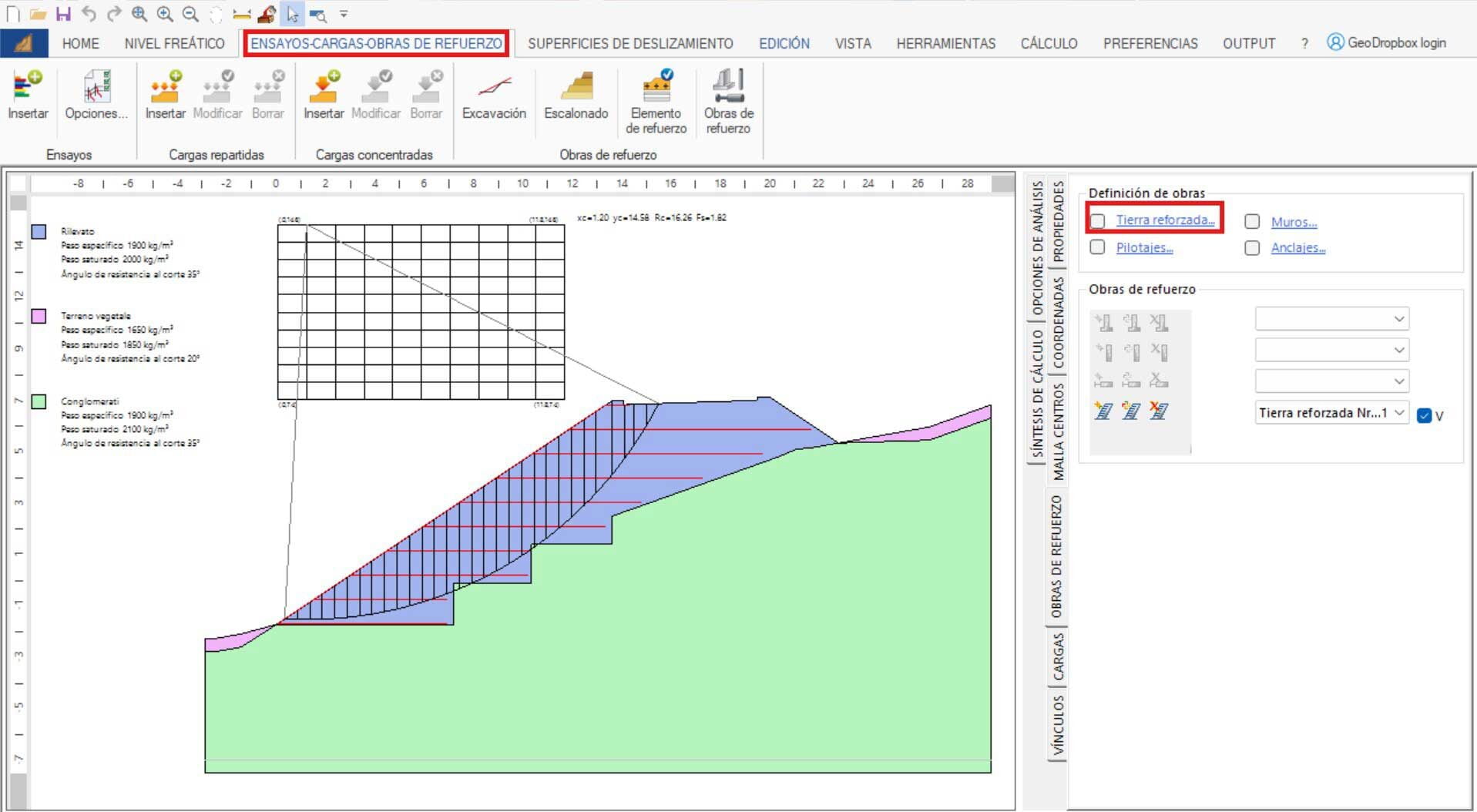This screenshot has height=812, width=1477.
Task: Click the green Conglomerati color swatch
Action: pos(39,401)
